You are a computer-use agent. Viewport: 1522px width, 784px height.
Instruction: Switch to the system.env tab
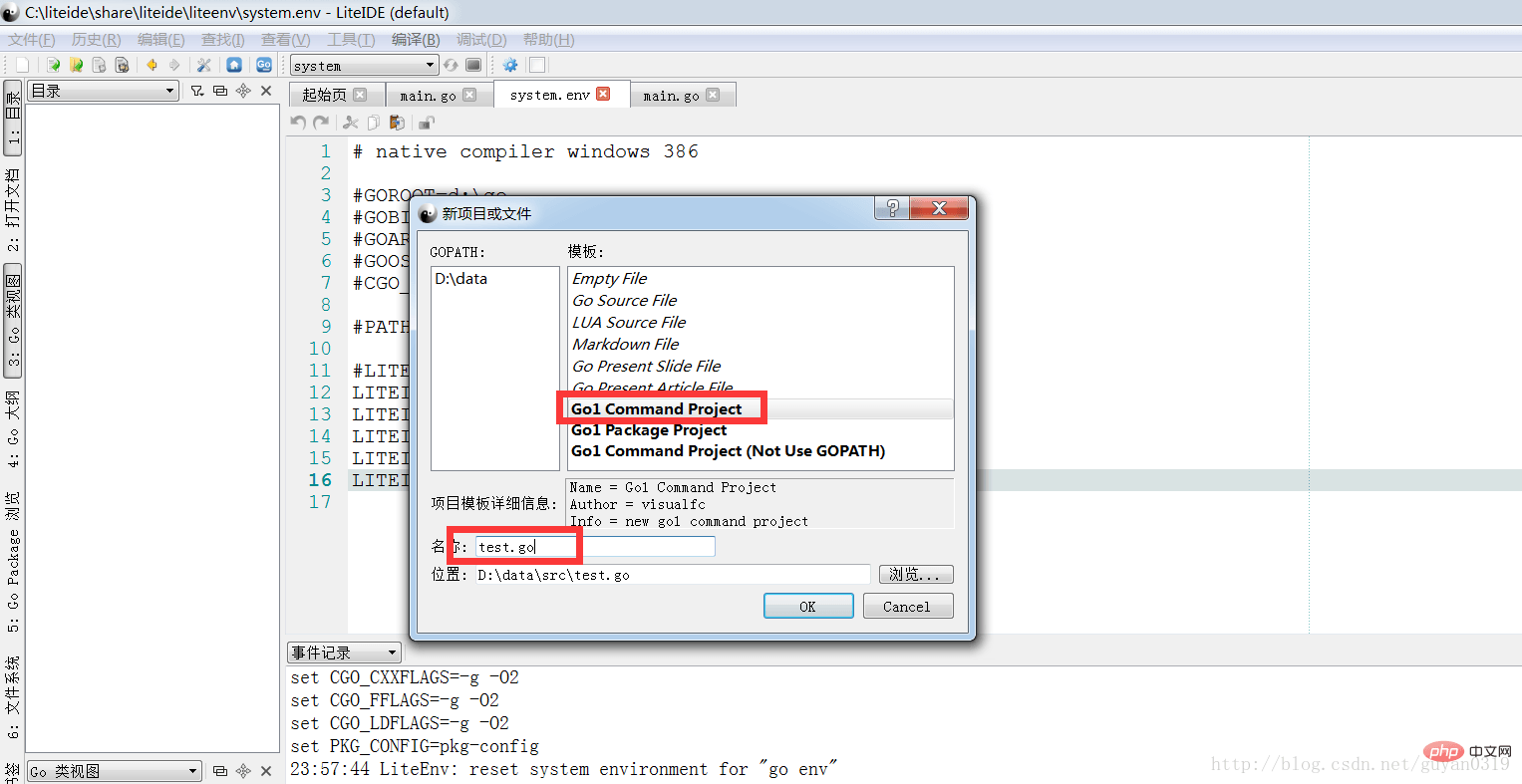(561, 94)
